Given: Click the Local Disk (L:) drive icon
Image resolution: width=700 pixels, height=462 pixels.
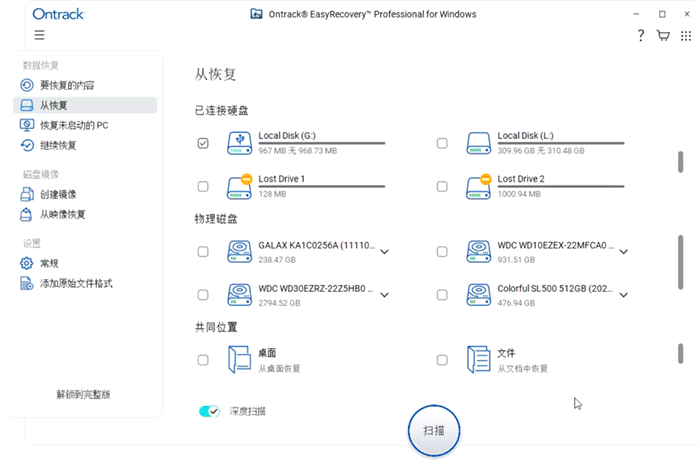Looking at the screenshot, I should tap(479, 143).
